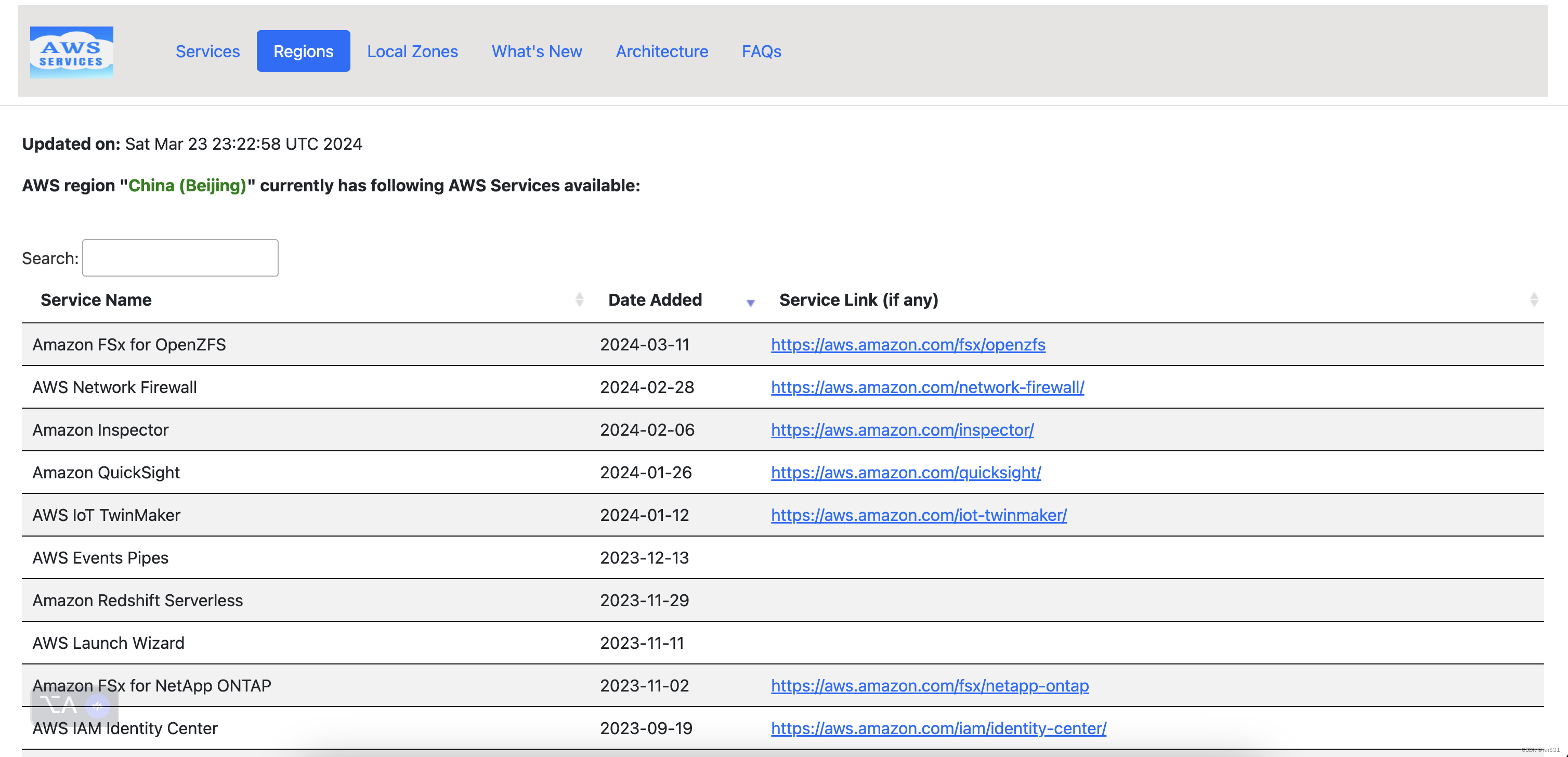Go to Local Zones page
The height and width of the screenshot is (757, 1568).
(412, 51)
